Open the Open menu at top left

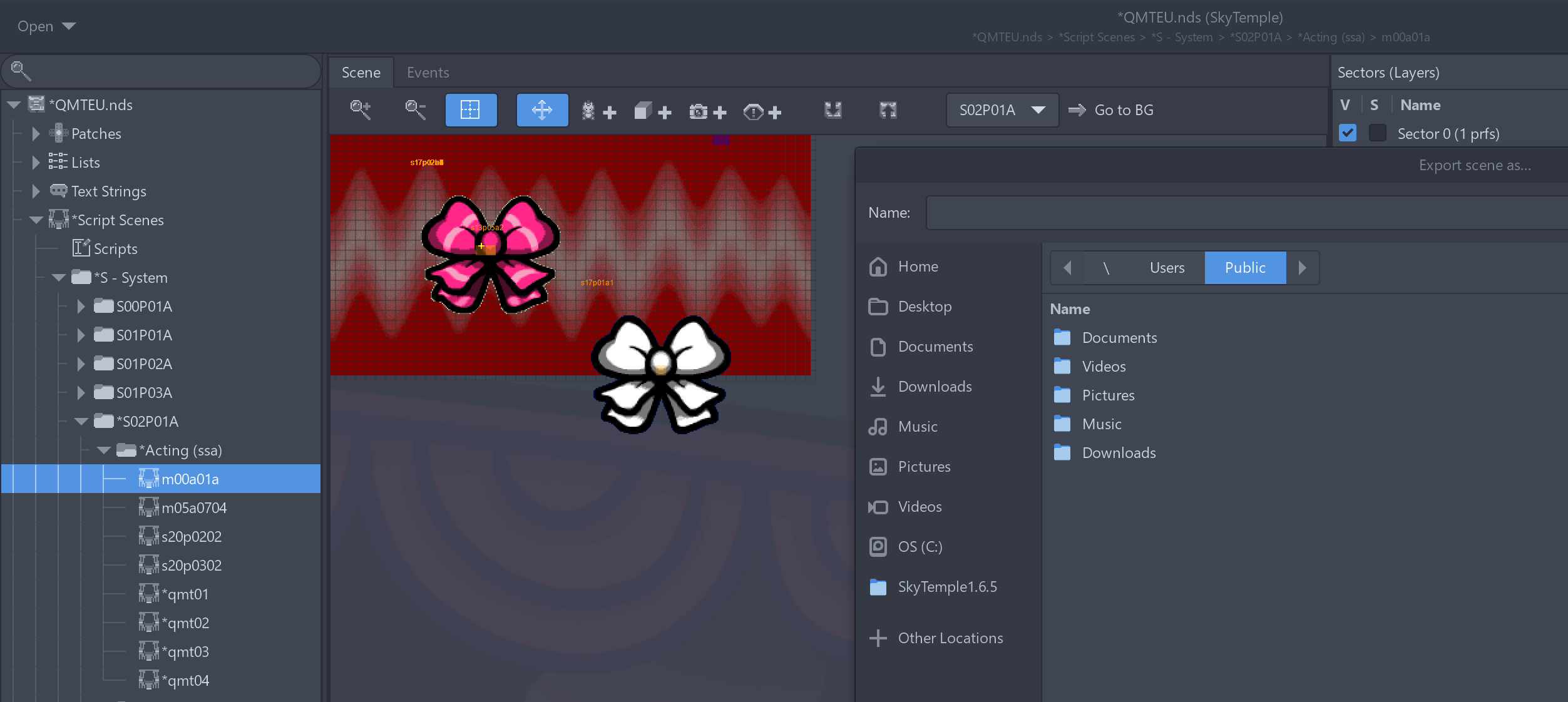(46, 26)
